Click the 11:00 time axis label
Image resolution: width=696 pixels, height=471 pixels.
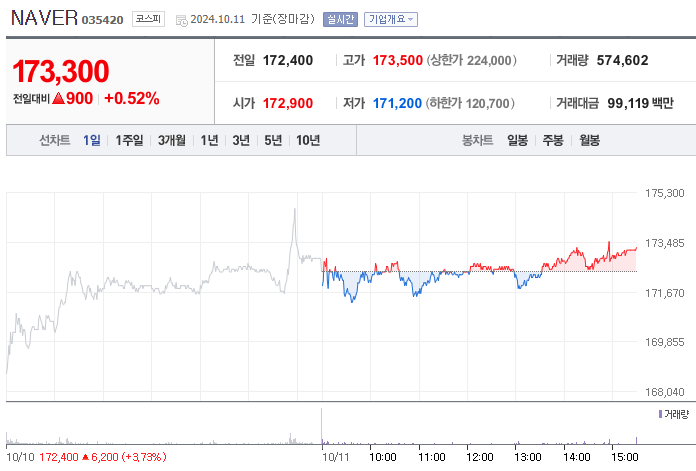(x=432, y=457)
